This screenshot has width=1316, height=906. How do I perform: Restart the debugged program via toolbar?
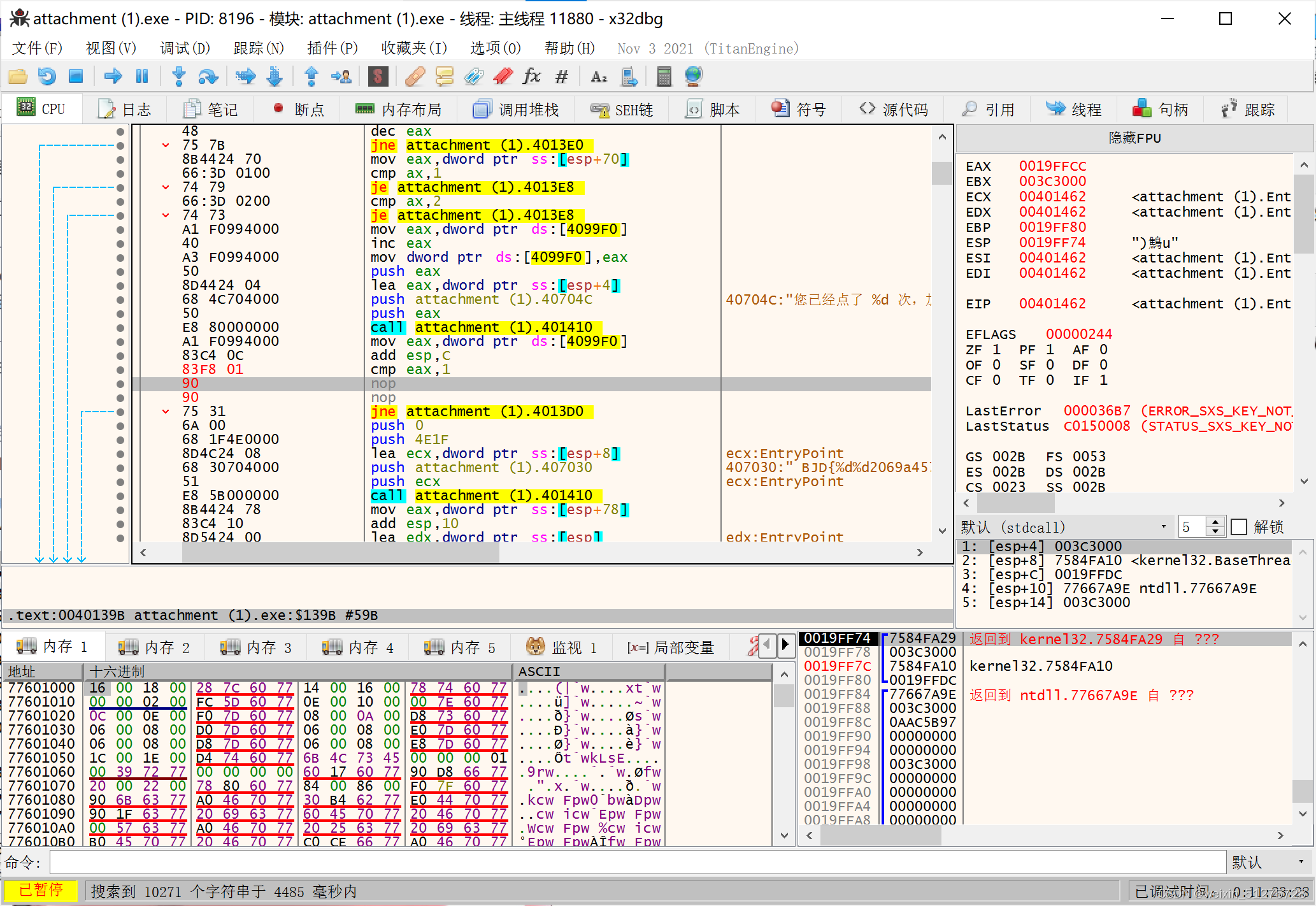pyautogui.click(x=46, y=76)
